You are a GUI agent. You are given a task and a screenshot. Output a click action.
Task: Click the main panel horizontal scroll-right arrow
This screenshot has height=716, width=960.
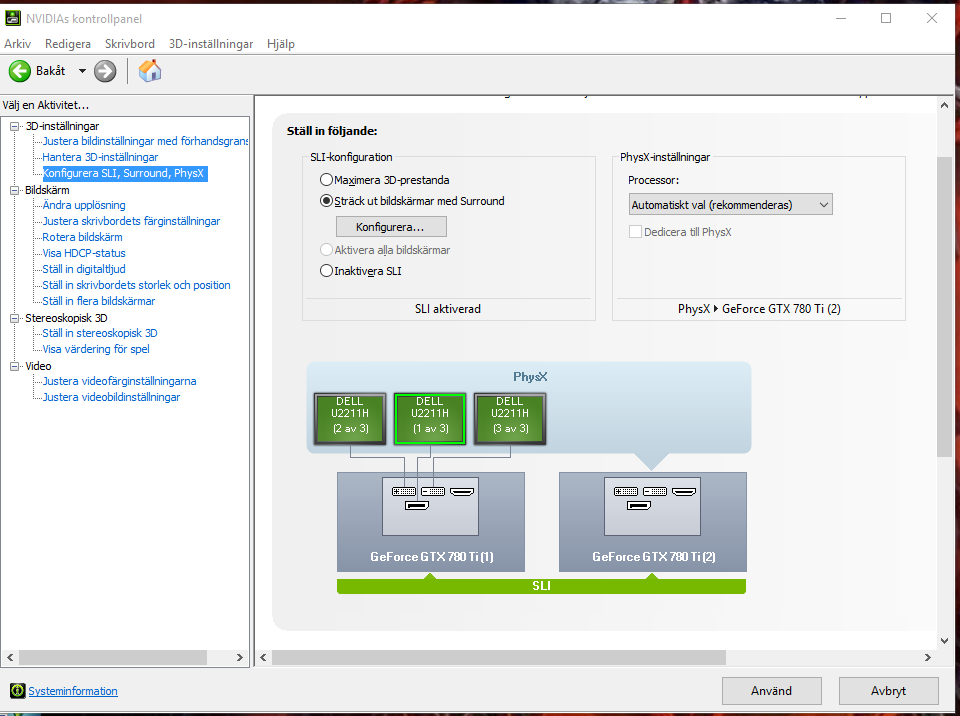[x=928, y=657]
